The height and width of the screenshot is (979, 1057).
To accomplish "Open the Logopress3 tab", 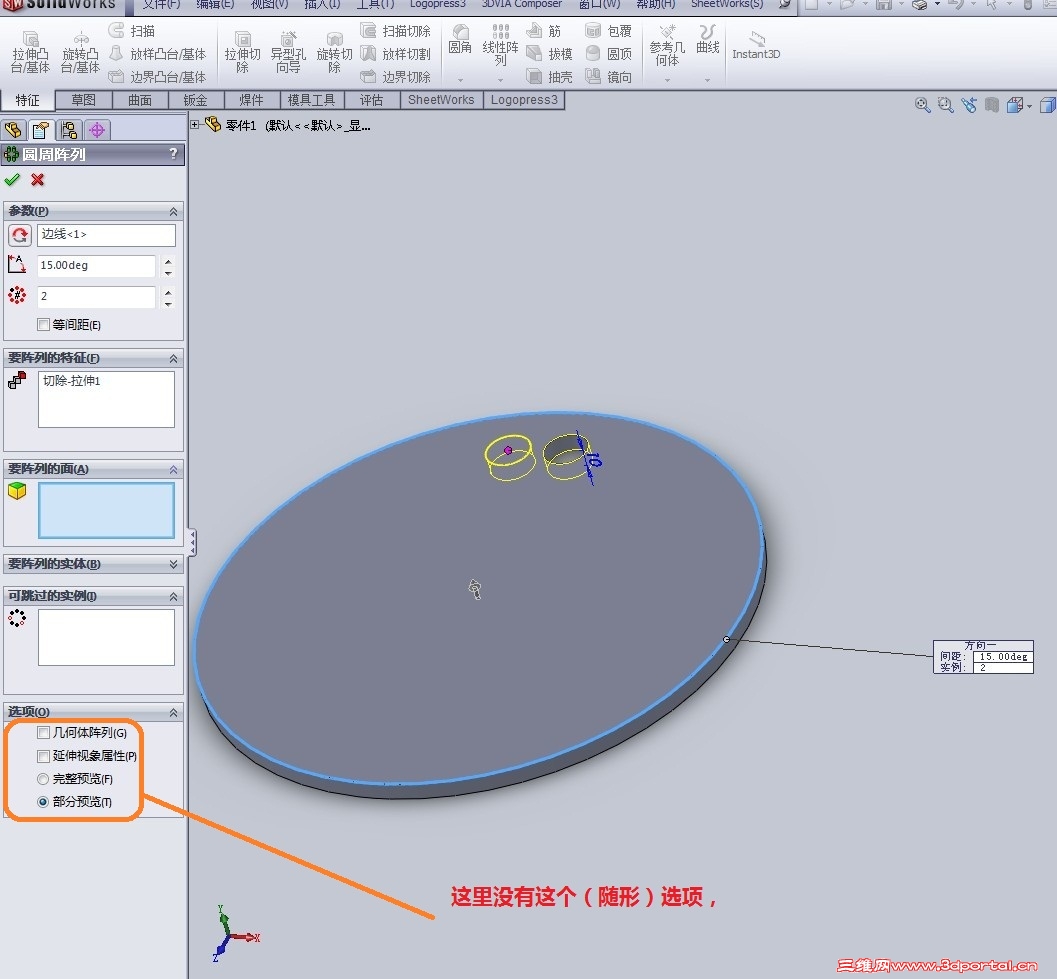I will (x=524, y=100).
